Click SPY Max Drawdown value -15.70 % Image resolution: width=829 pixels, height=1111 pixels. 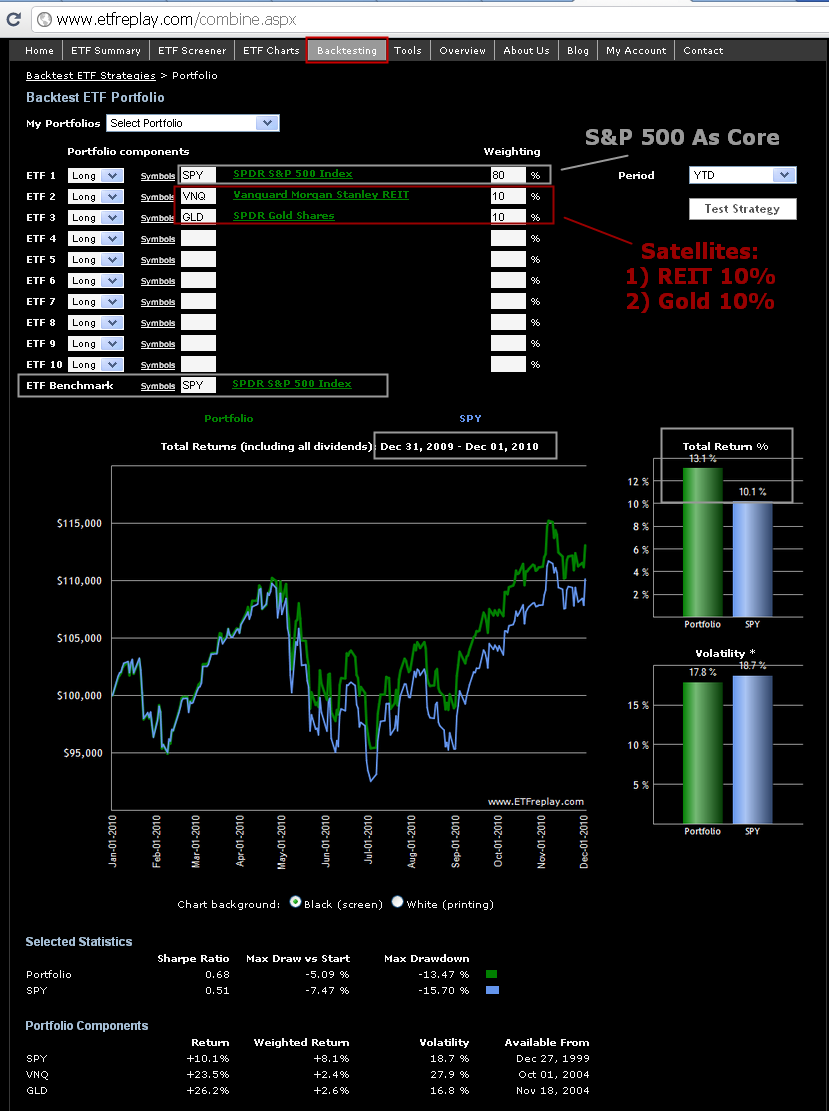pyautogui.click(x=444, y=991)
